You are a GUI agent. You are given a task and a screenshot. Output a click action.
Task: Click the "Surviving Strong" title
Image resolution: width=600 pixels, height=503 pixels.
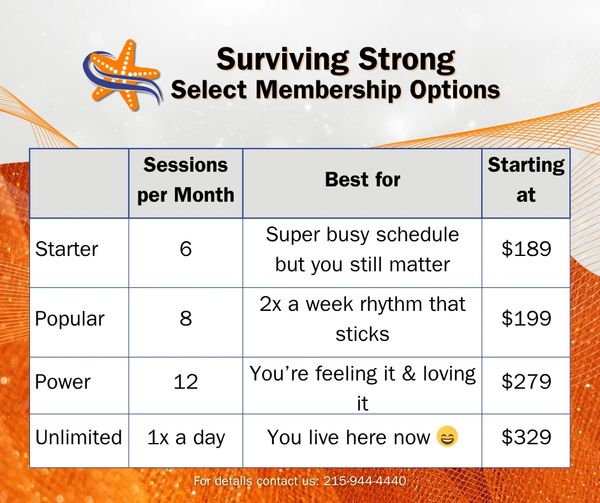336,59
